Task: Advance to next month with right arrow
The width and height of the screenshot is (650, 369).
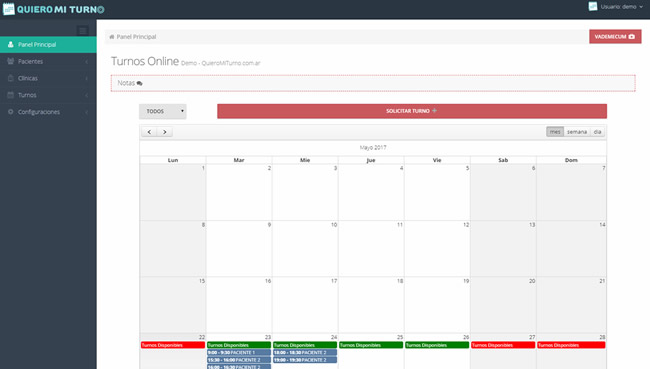Action: click(x=165, y=132)
